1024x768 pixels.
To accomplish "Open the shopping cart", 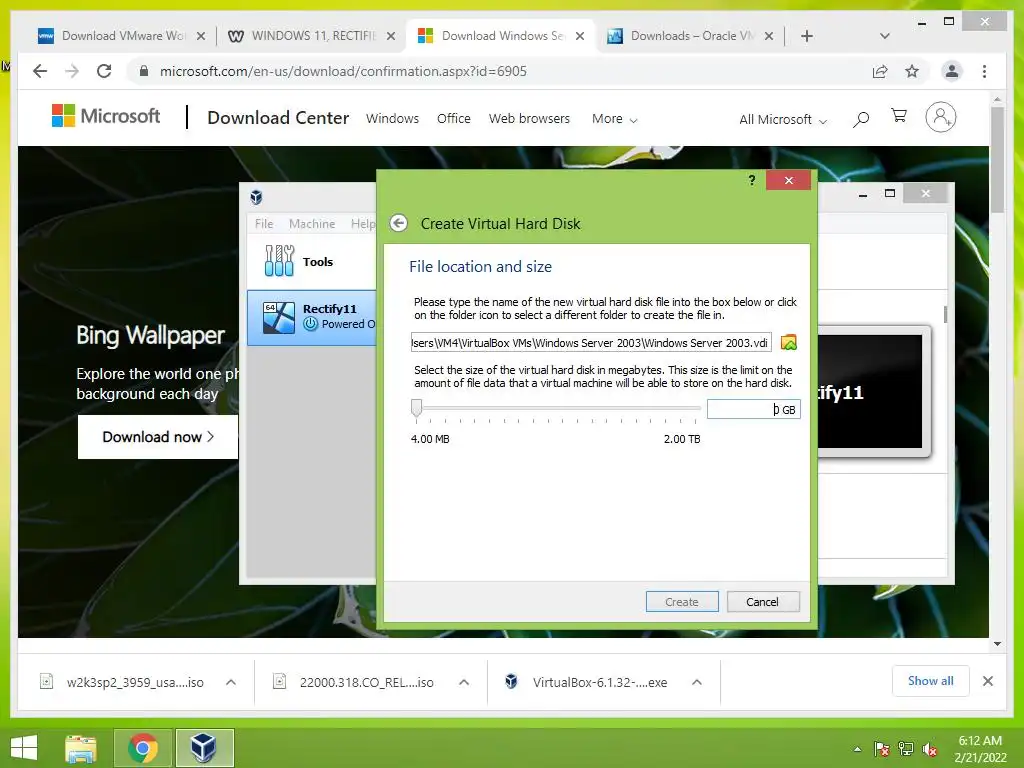I will (899, 116).
